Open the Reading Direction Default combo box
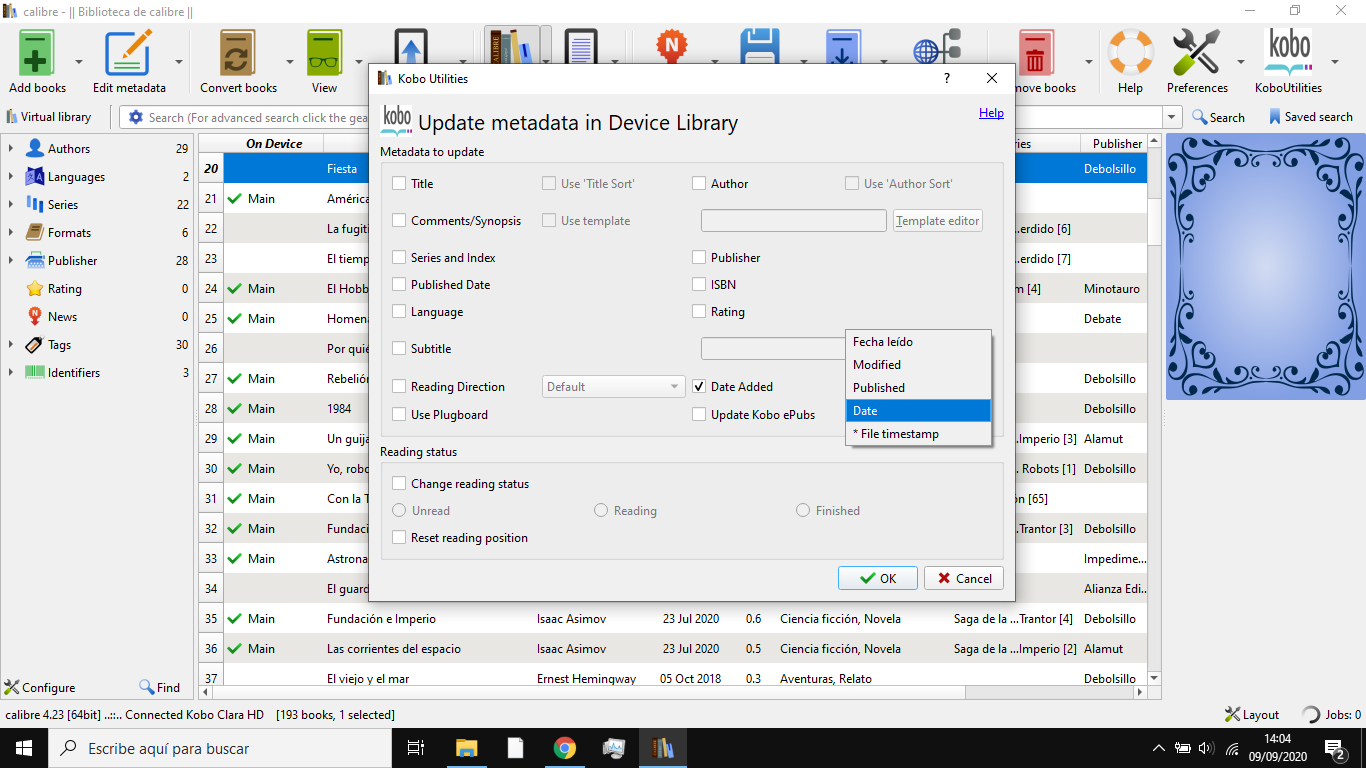Image resolution: width=1366 pixels, height=768 pixels. click(x=613, y=387)
